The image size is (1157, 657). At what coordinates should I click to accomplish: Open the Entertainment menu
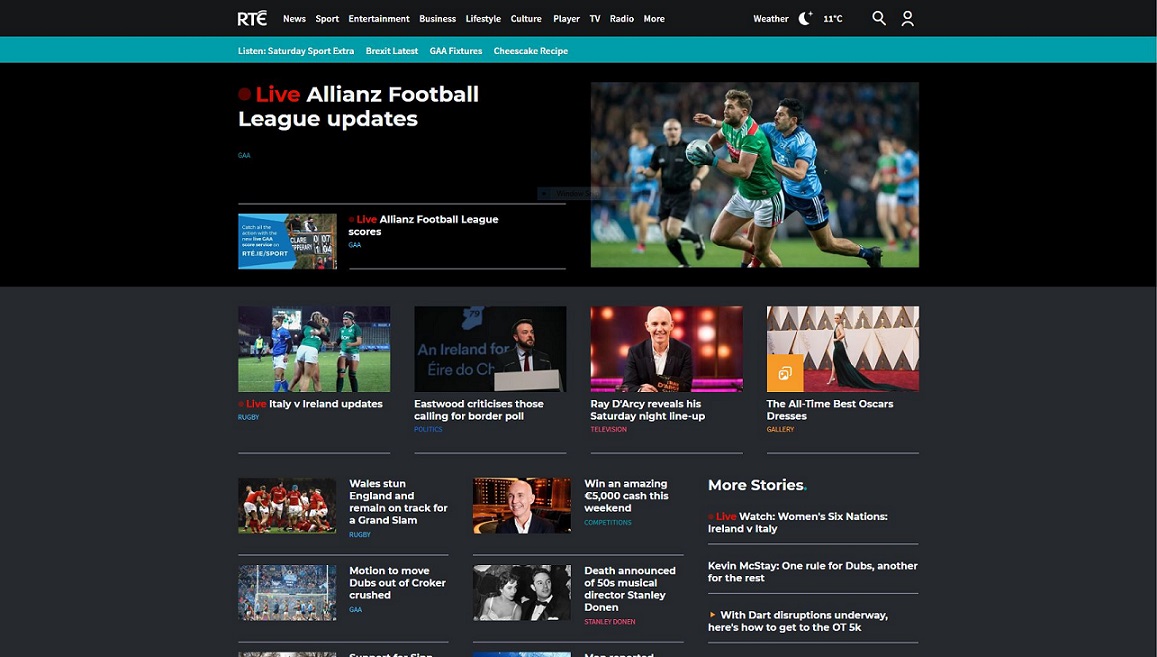pyautogui.click(x=379, y=19)
